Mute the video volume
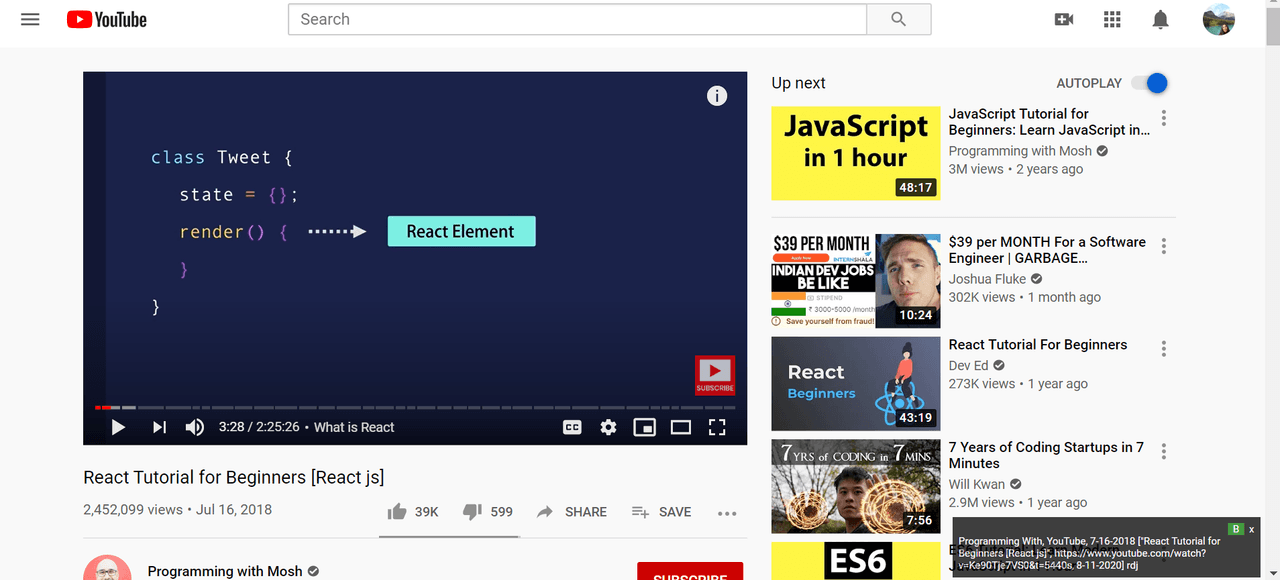 tap(194, 427)
